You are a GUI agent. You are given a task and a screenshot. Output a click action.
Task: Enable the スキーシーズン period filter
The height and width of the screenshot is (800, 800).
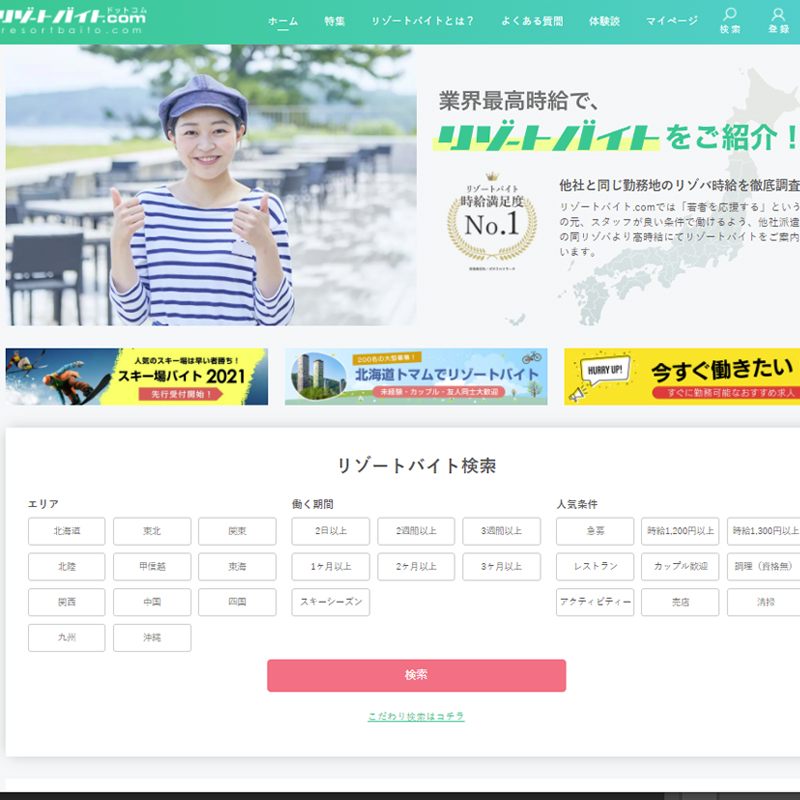click(331, 602)
